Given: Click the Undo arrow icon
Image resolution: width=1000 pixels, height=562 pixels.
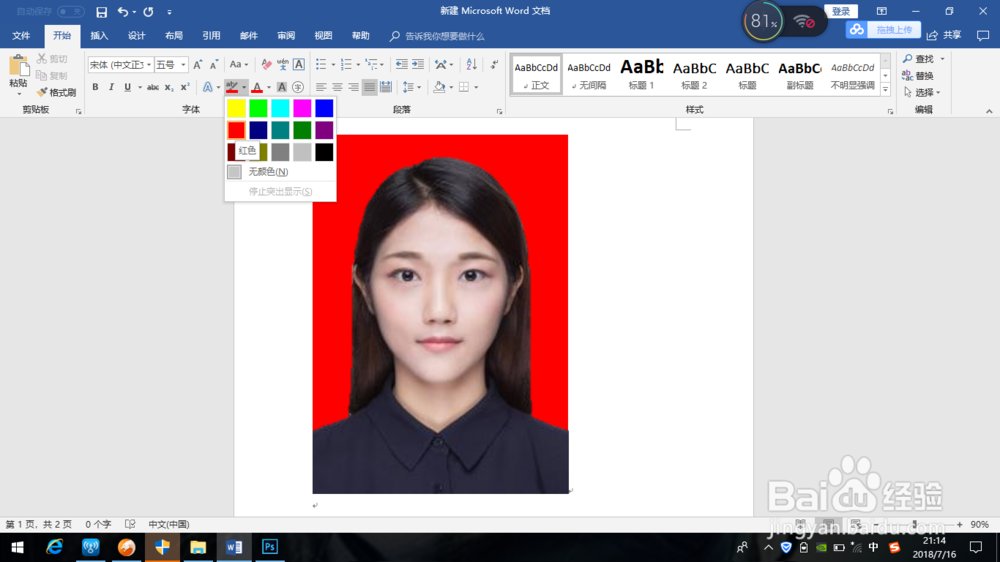Looking at the screenshot, I should [x=122, y=11].
